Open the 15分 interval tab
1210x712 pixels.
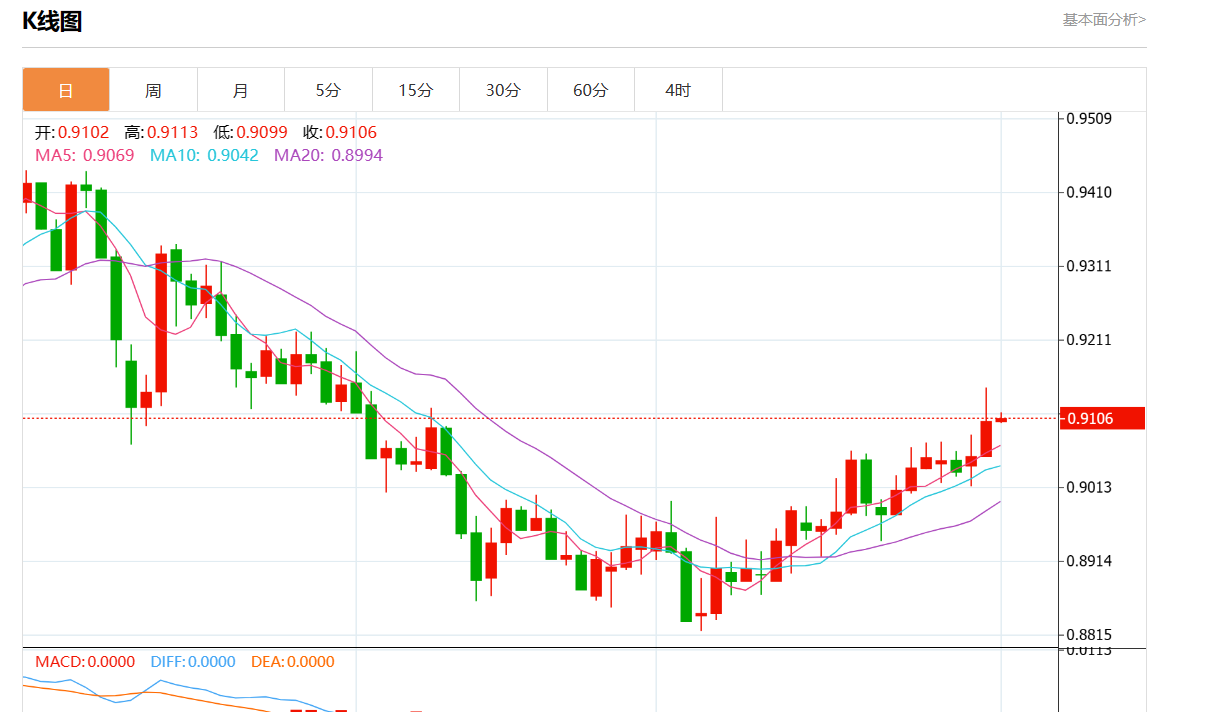point(416,90)
